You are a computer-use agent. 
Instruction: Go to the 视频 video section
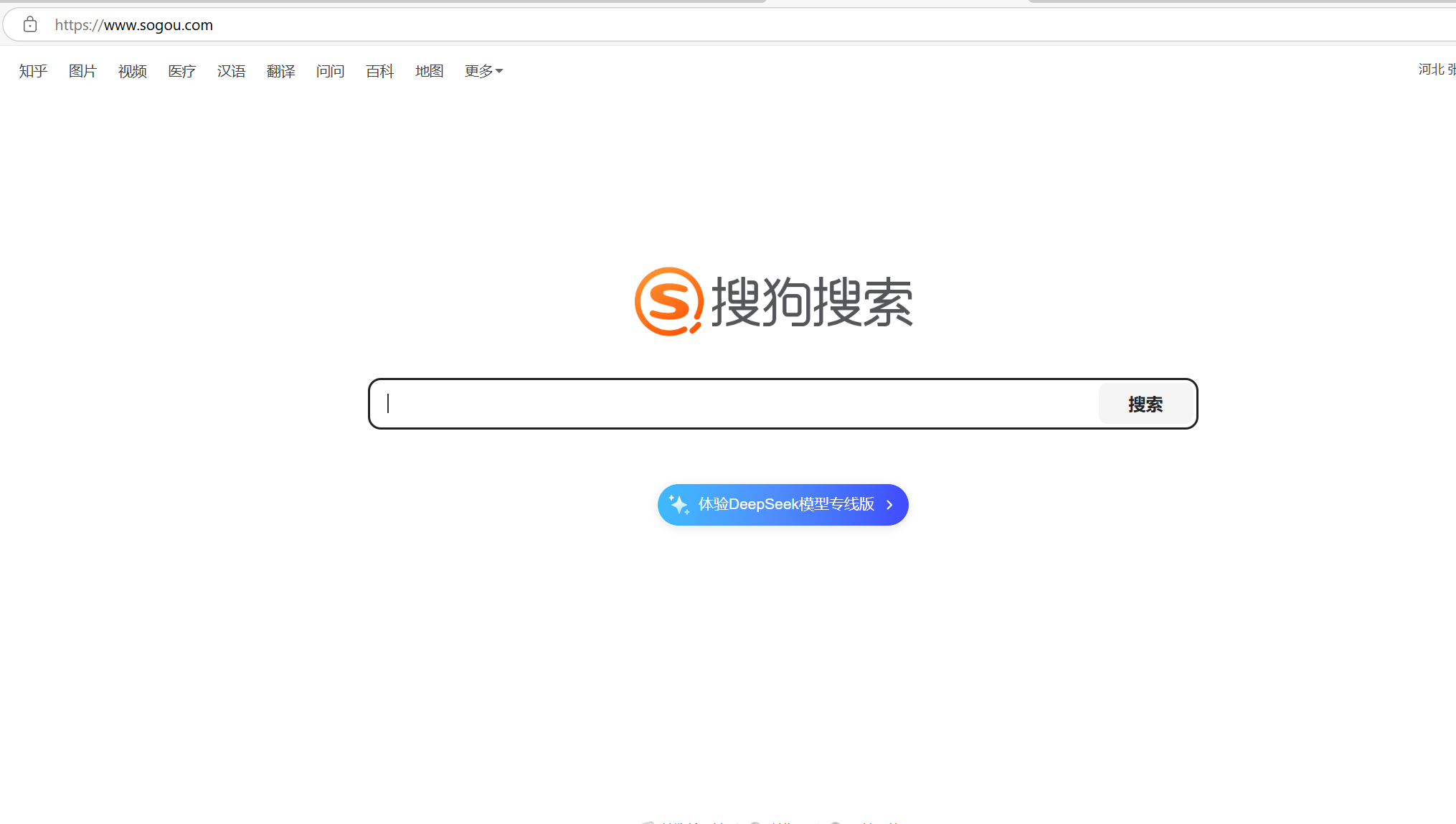132,71
